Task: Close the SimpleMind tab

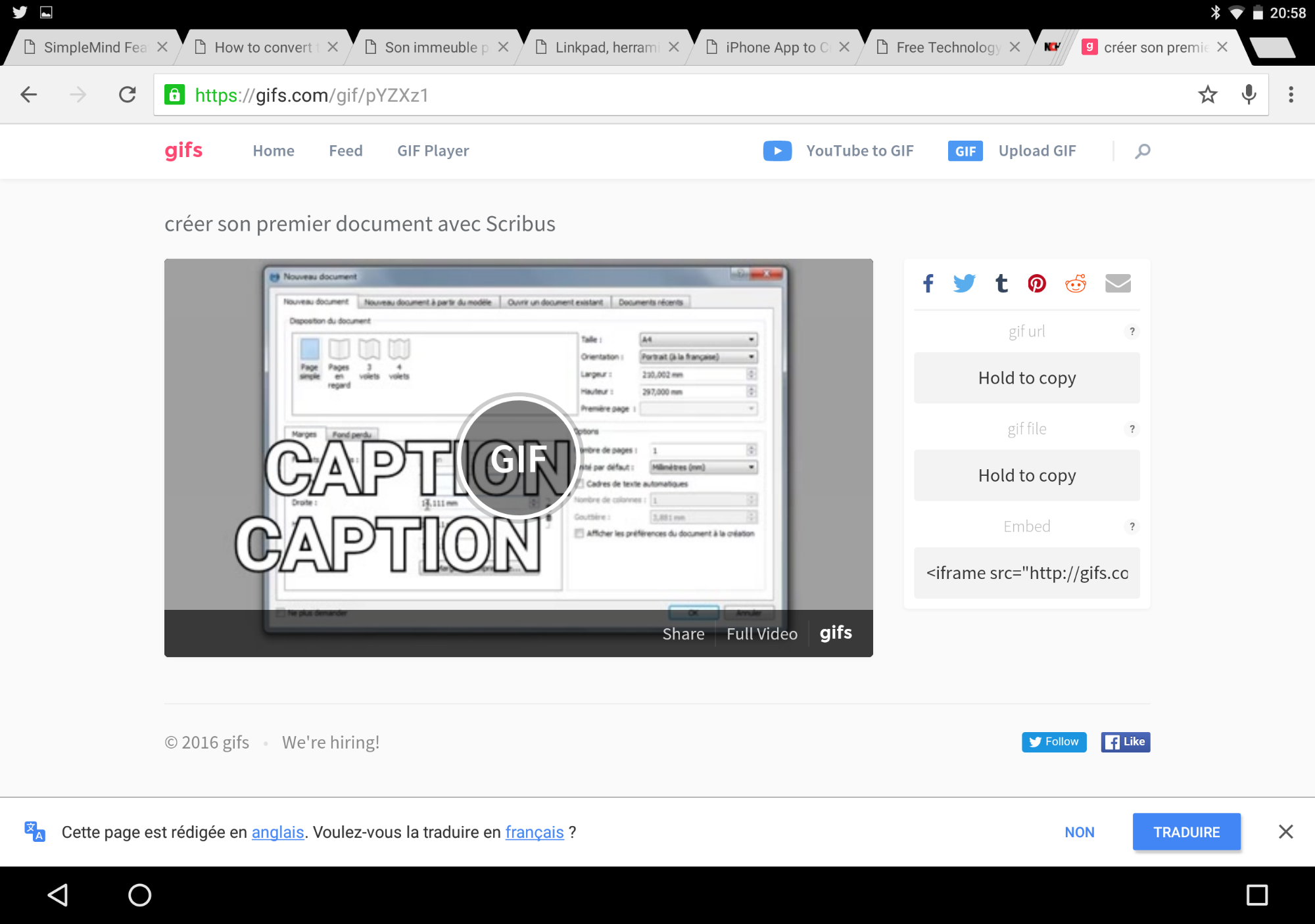Action: click(162, 47)
